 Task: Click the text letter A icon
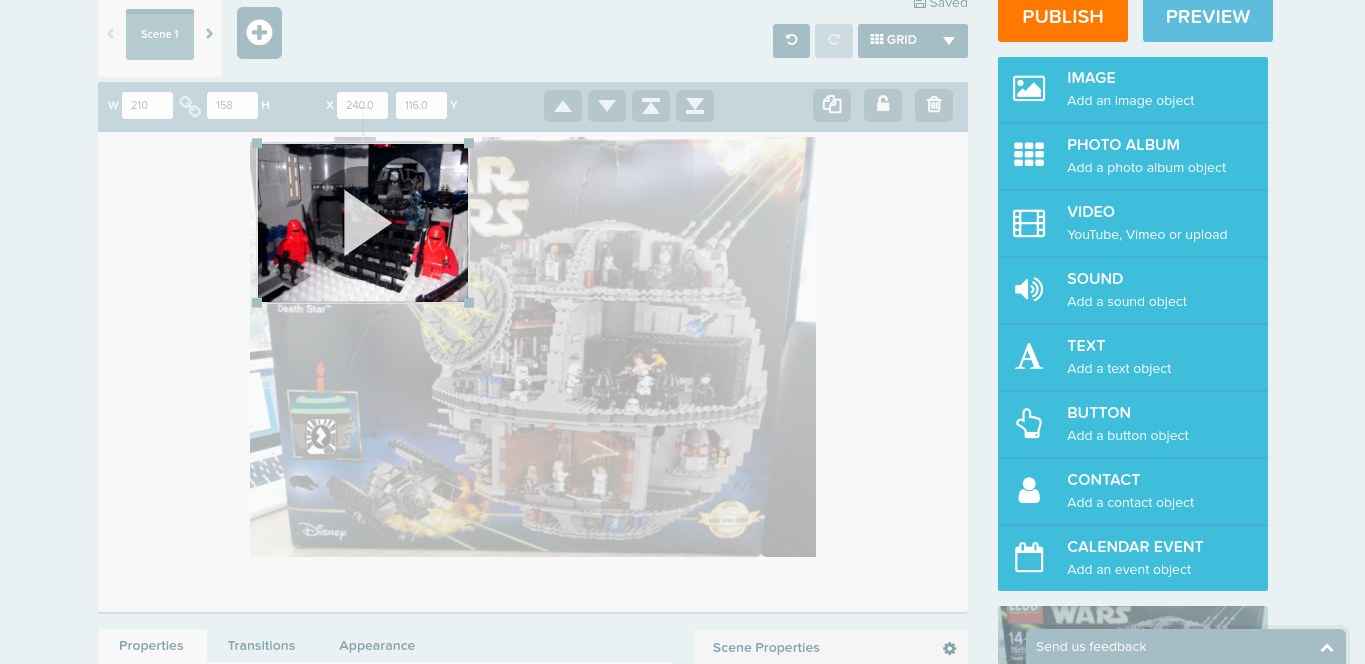click(x=1029, y=357)
